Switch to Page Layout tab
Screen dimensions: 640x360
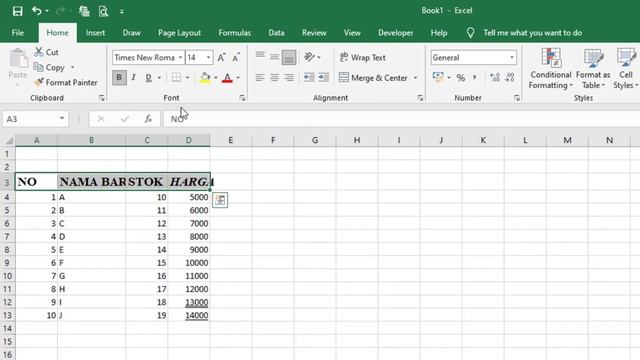pyautogui.click(x=179, y=33)
